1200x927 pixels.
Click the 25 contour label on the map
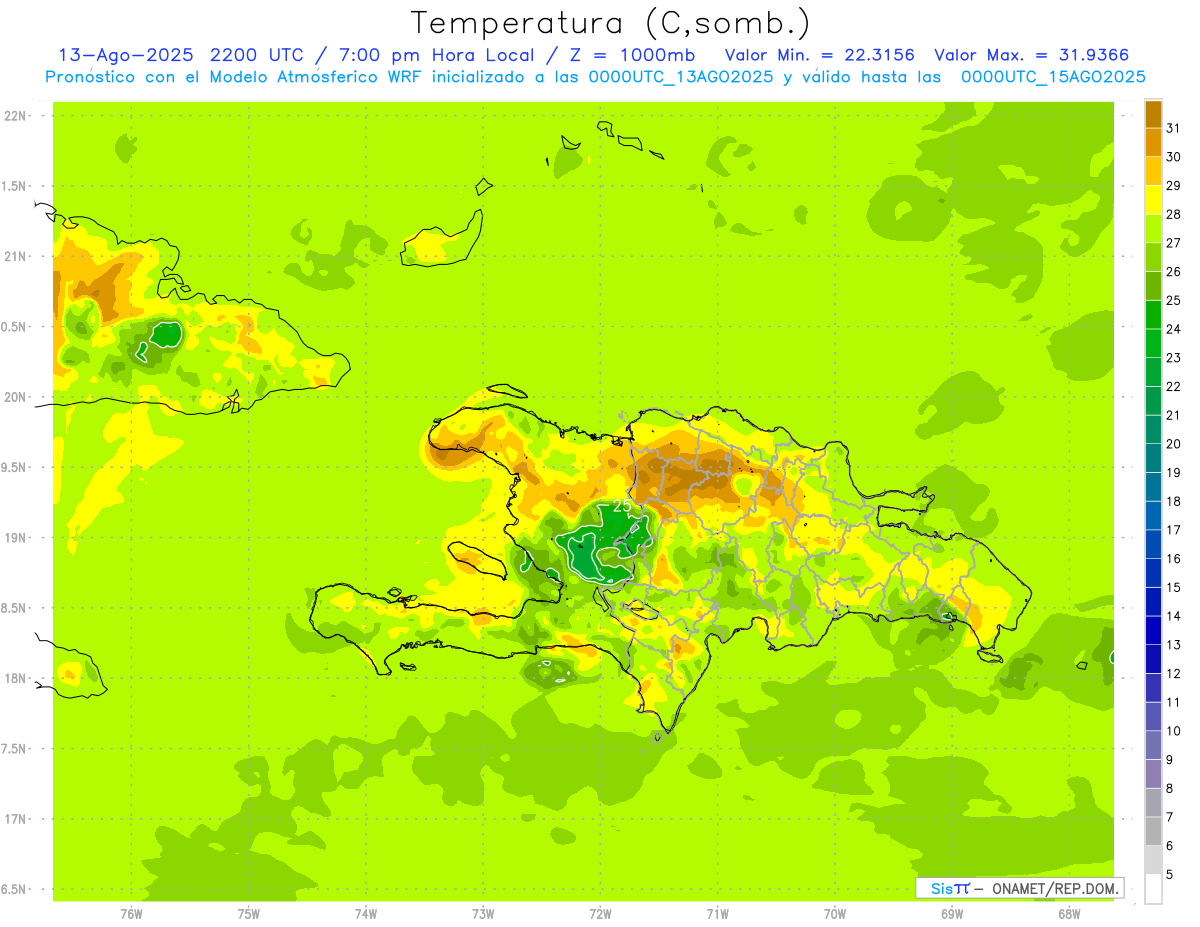click(622, 506)
